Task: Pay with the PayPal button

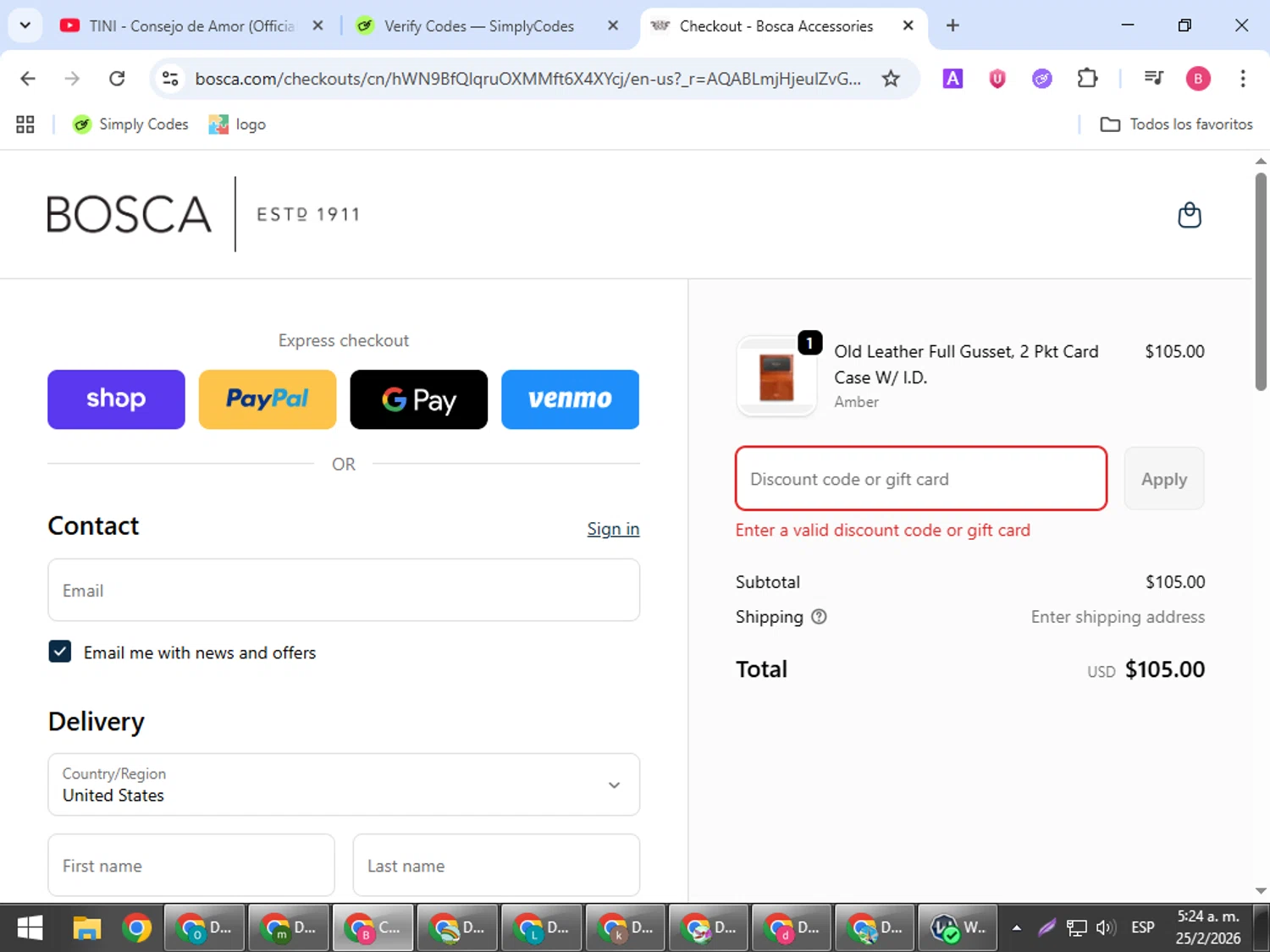Action: pyautogui.click(x=268, y=399)
